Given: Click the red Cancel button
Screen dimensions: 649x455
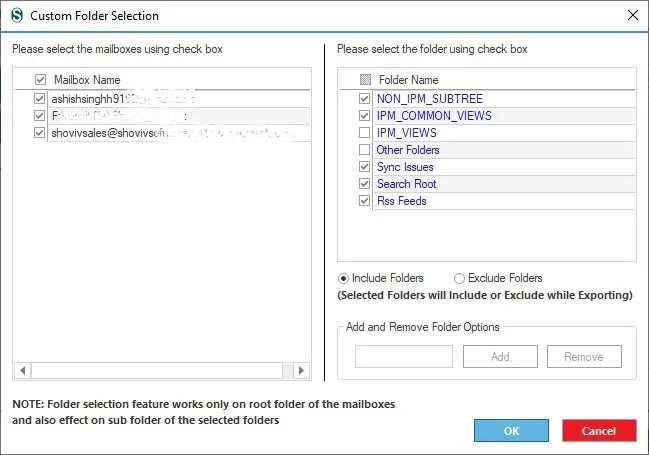Looking at the screenshot, I should point(599,431).
